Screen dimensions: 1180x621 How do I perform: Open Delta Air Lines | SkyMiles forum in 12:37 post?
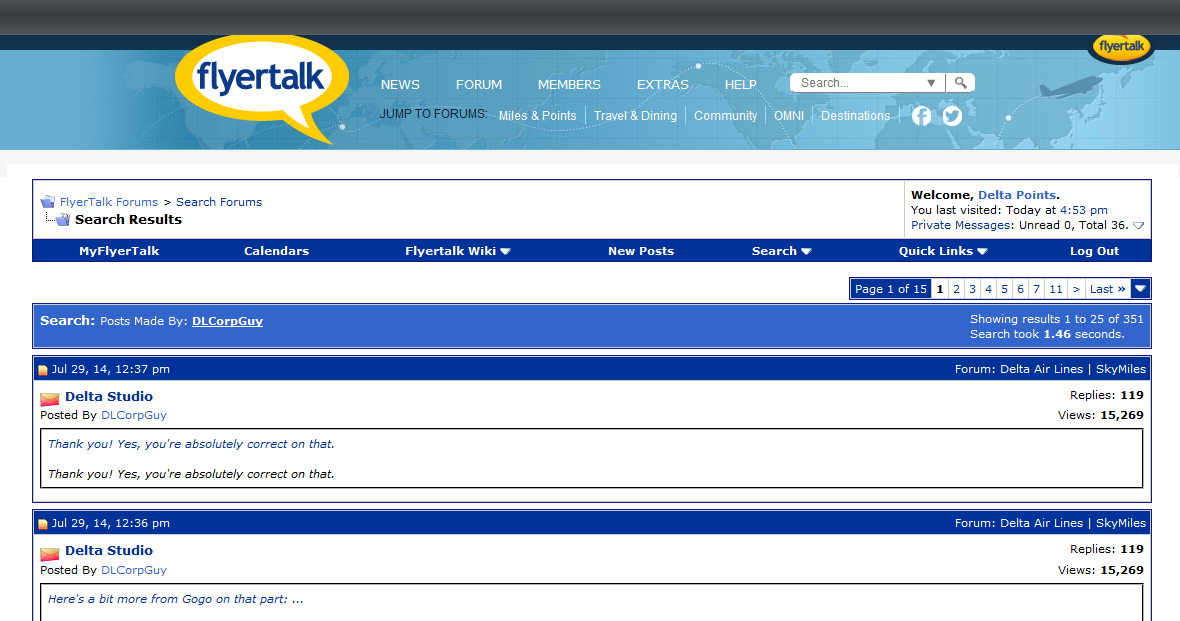[x=1072, y=369]
